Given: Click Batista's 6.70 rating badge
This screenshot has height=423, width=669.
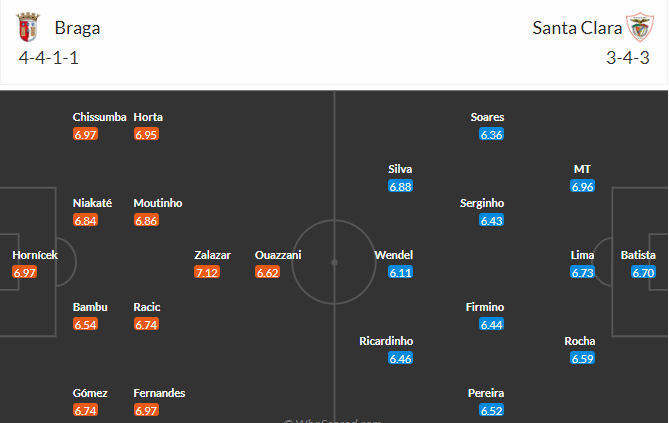Looking at the screenshot, I should coord(643,272).
